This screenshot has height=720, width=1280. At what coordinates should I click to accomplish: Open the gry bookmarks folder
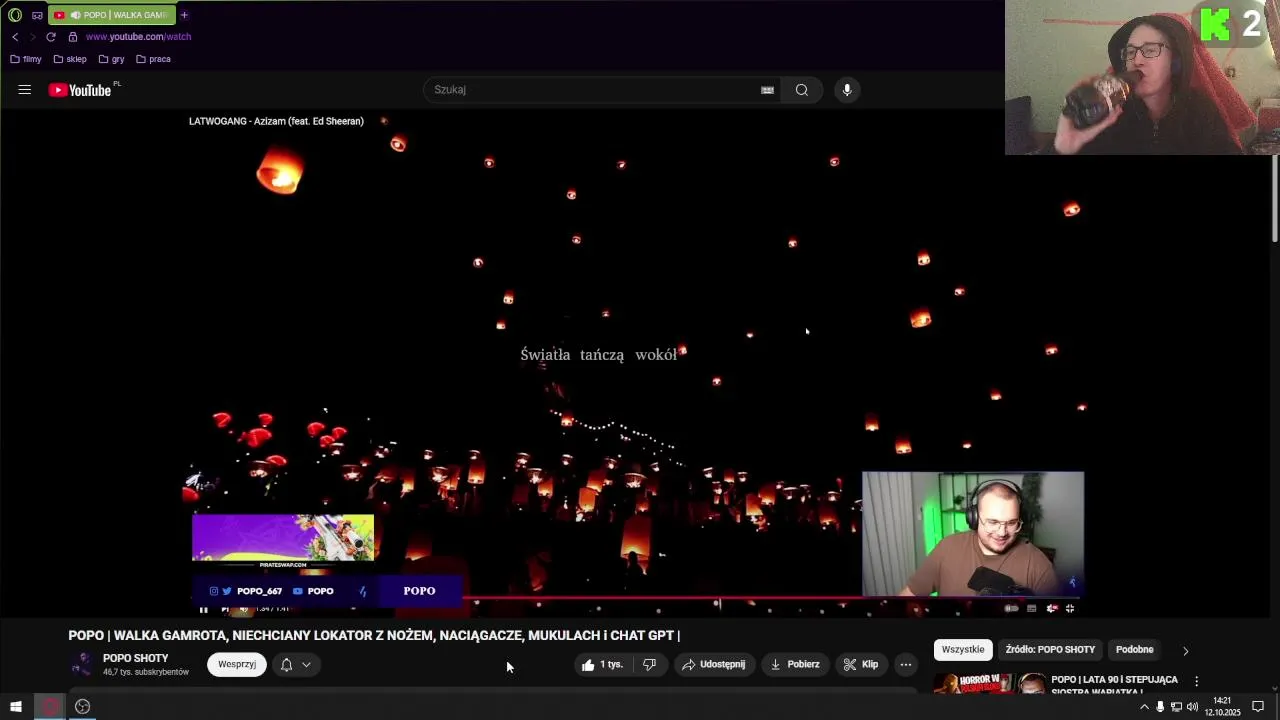(x=112, y=59)
